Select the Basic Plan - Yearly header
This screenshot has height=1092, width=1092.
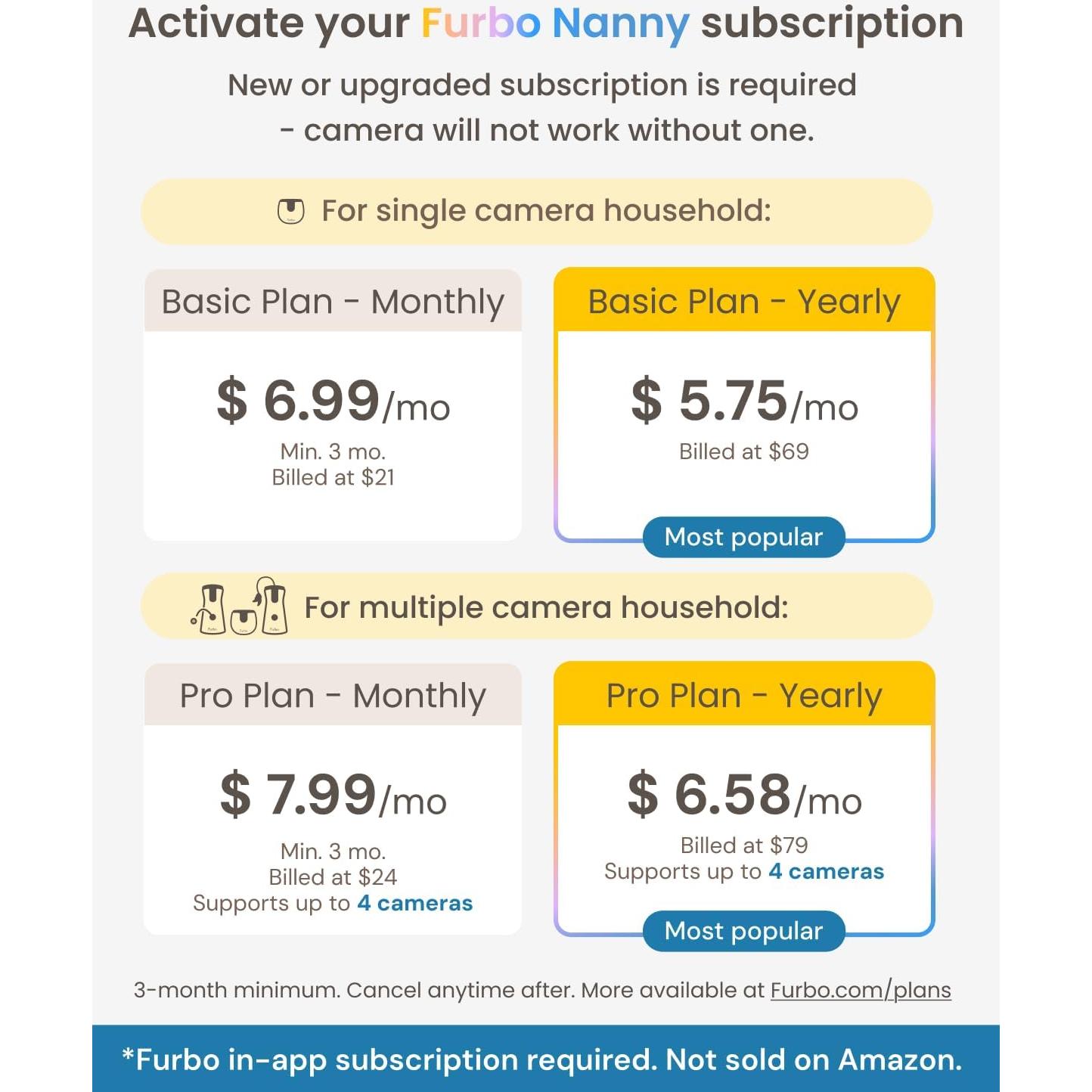pyautogui.click(x=744, y=302)
